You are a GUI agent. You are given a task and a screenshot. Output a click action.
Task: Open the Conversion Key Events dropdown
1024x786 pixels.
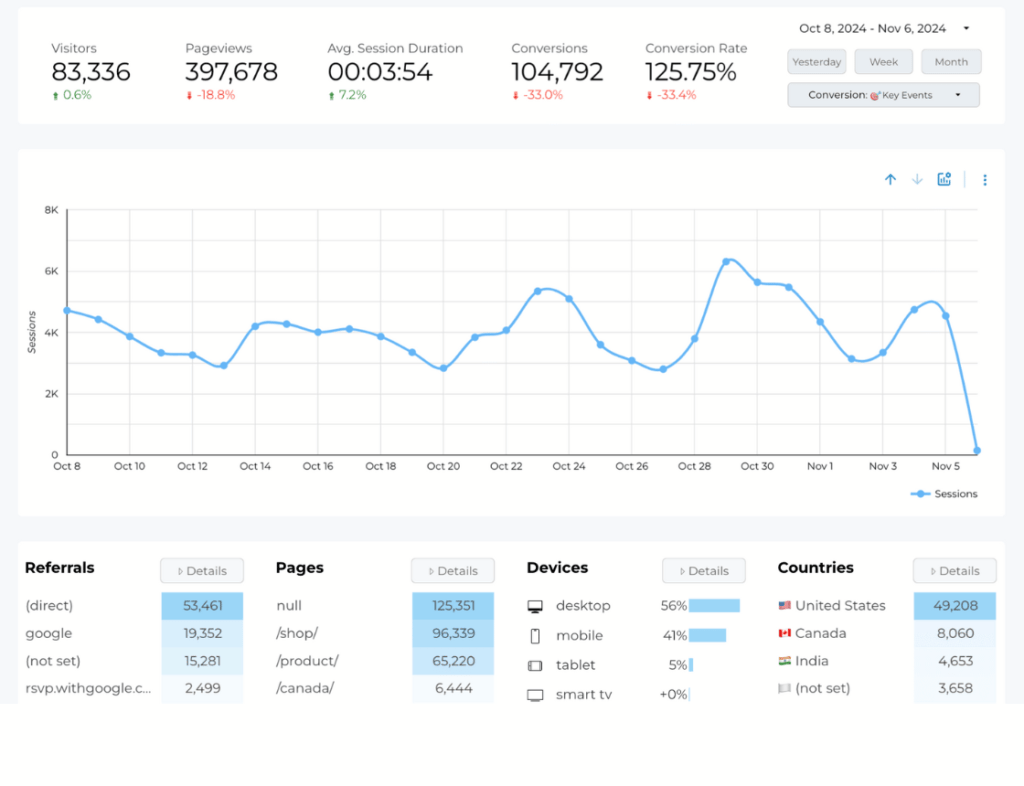(x=883, y=94)
